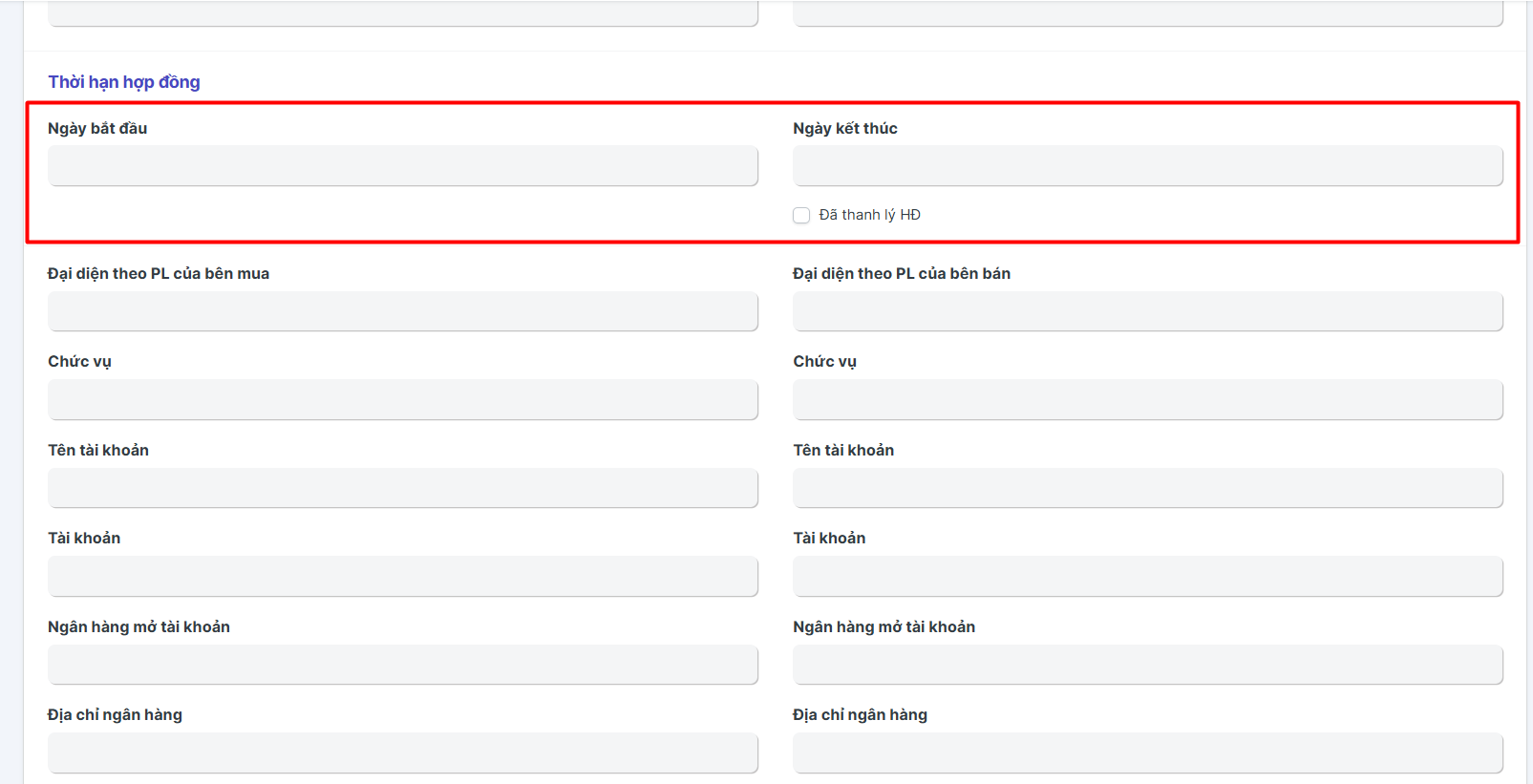Tick the 'Đã thanh lý HĐ' checkbox

tap(801, 216)
